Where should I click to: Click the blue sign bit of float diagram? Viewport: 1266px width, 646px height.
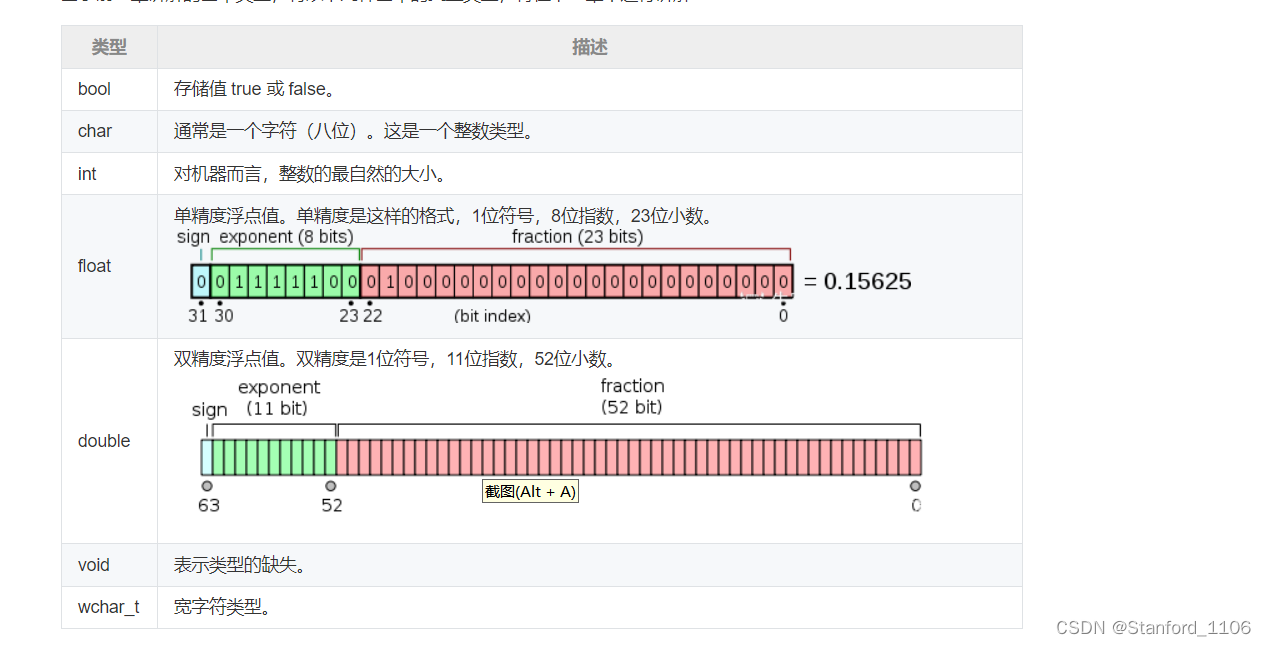201,281
